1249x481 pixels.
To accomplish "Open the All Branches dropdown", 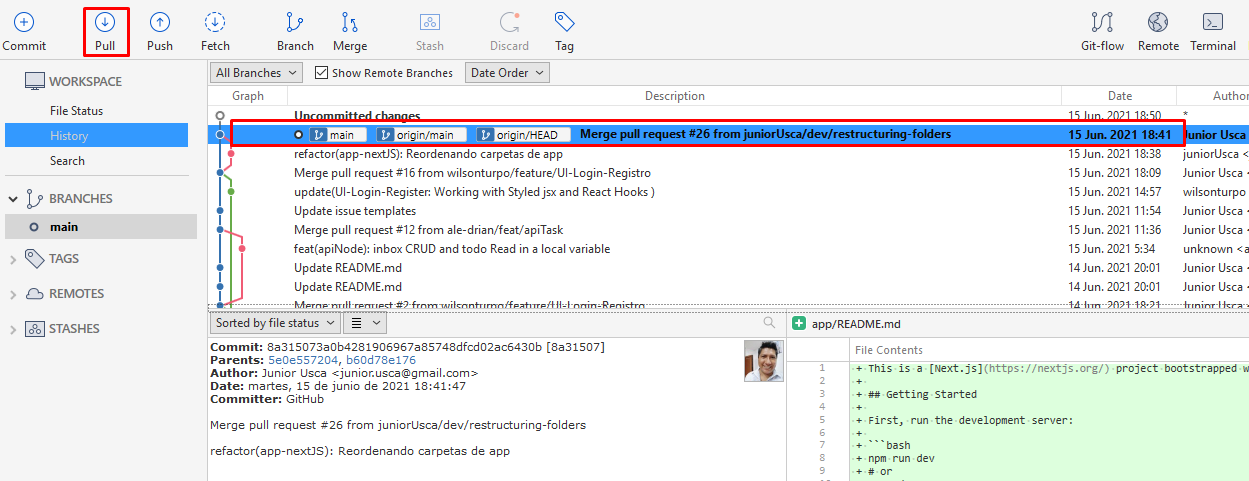I will [x=257, y=73].
